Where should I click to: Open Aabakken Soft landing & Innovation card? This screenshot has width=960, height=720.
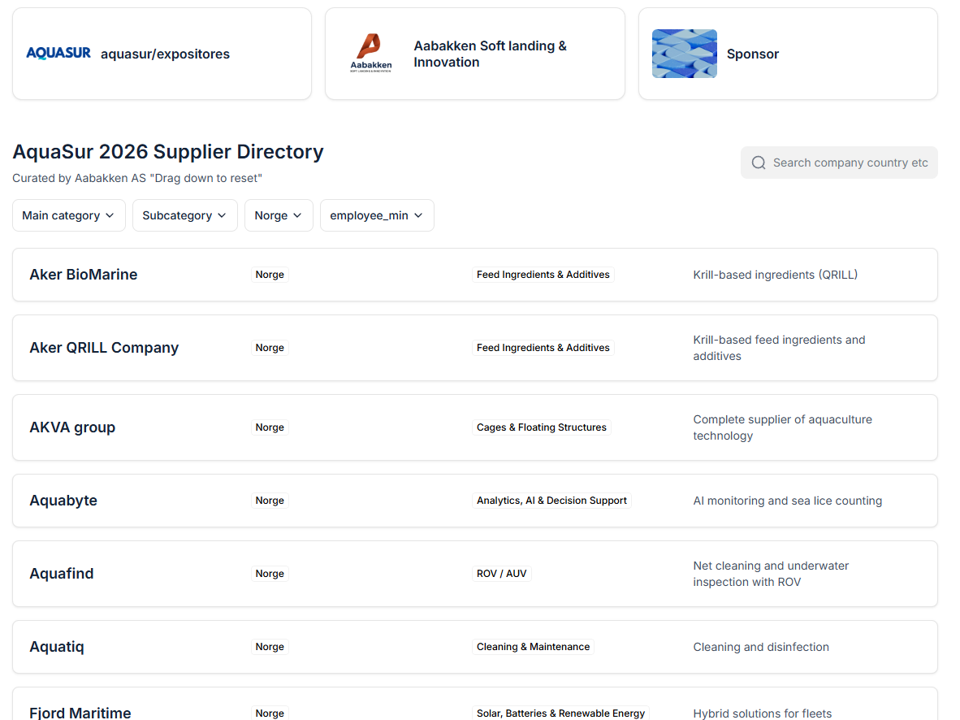pyautogui.click(x=490, y=54)
